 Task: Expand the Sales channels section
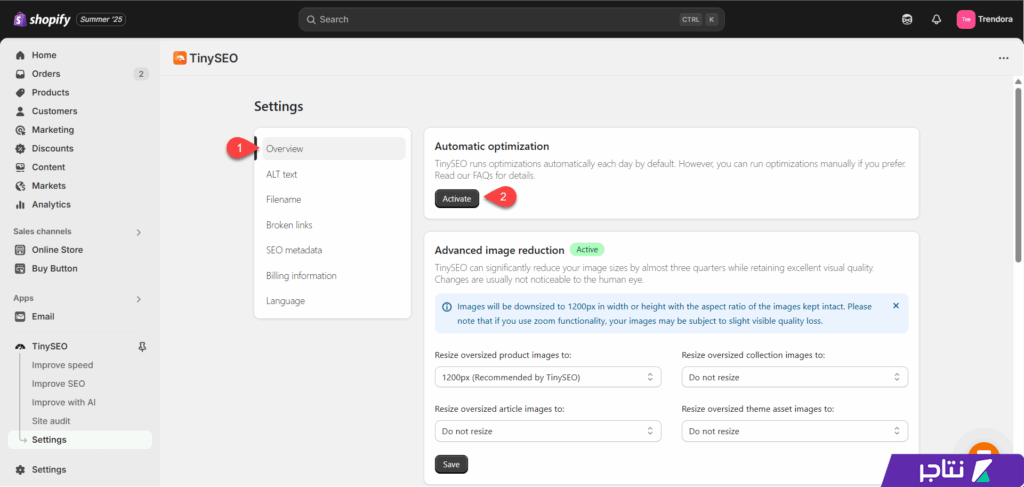click(x=138, y=232)
